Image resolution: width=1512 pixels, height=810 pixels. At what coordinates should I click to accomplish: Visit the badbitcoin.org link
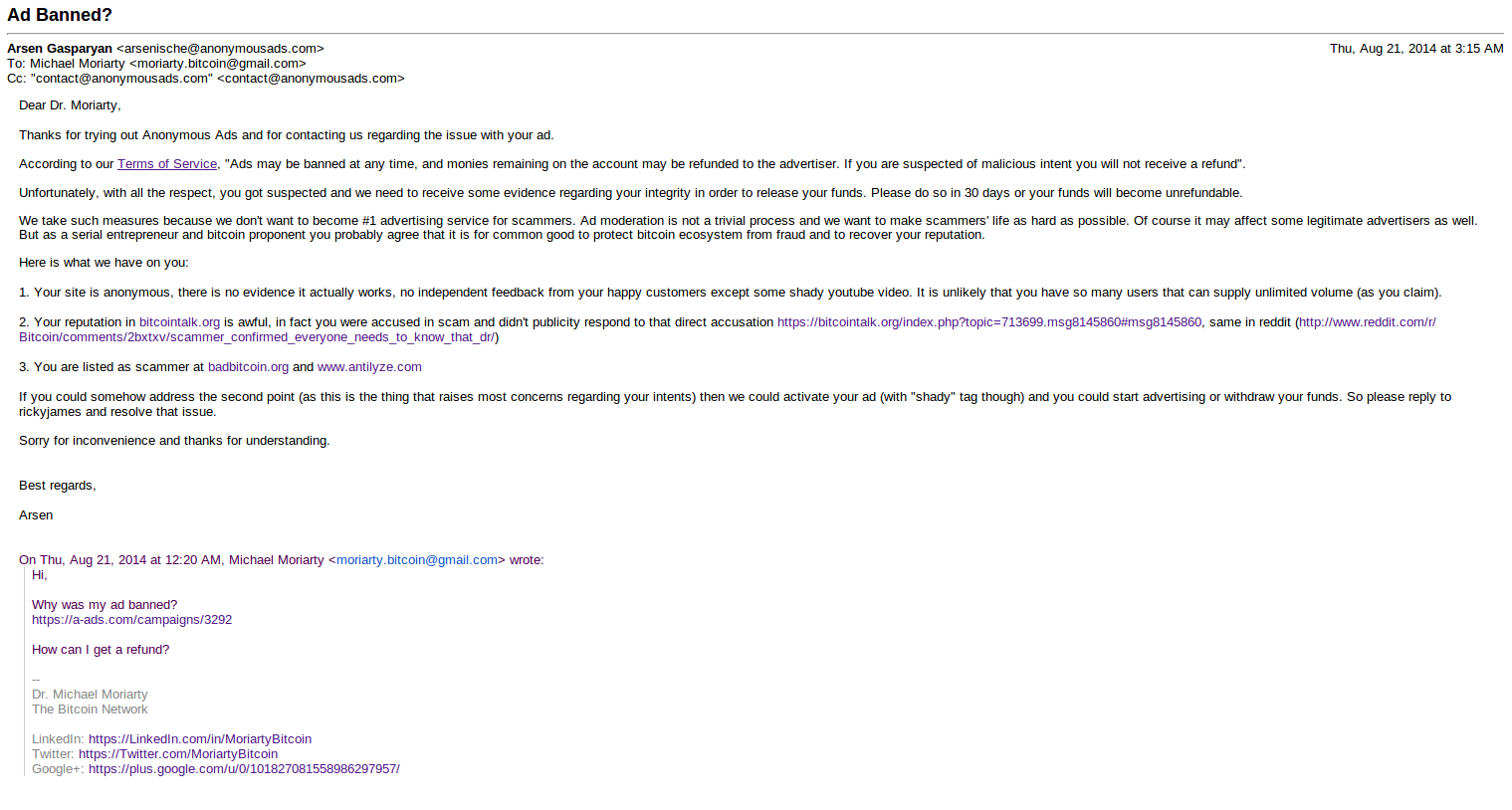[248, 367]
